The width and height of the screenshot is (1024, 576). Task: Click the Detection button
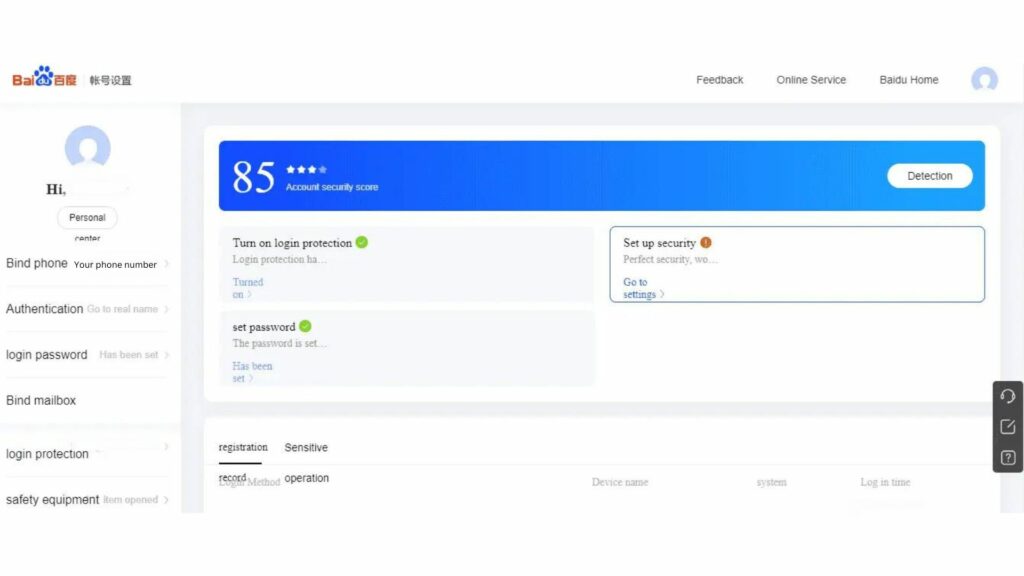point(929,176)
